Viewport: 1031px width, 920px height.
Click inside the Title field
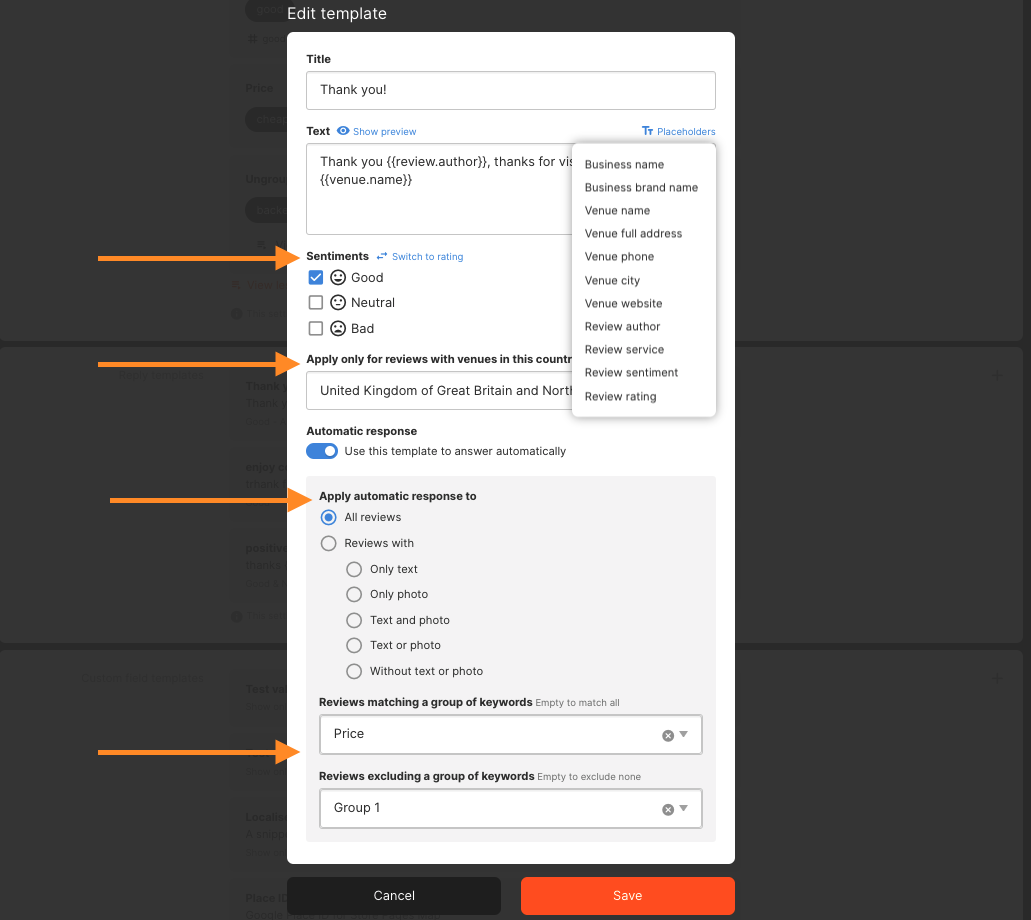pyautogui.click(x=510, y=90)
